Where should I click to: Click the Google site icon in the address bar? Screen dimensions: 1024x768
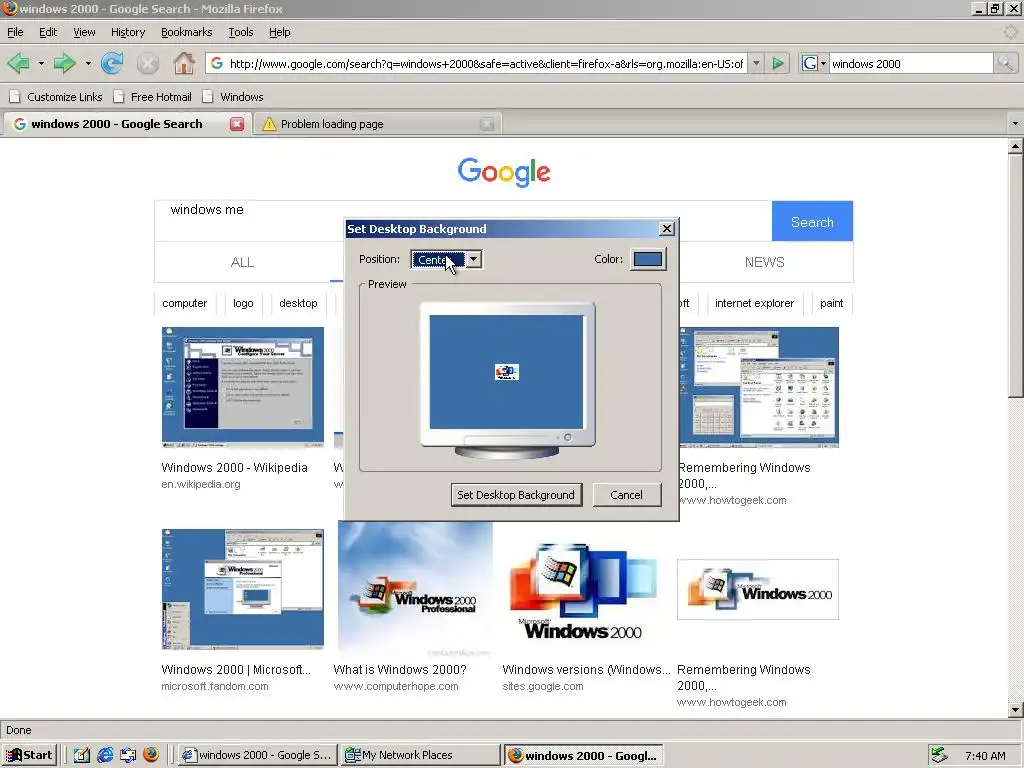217,63
